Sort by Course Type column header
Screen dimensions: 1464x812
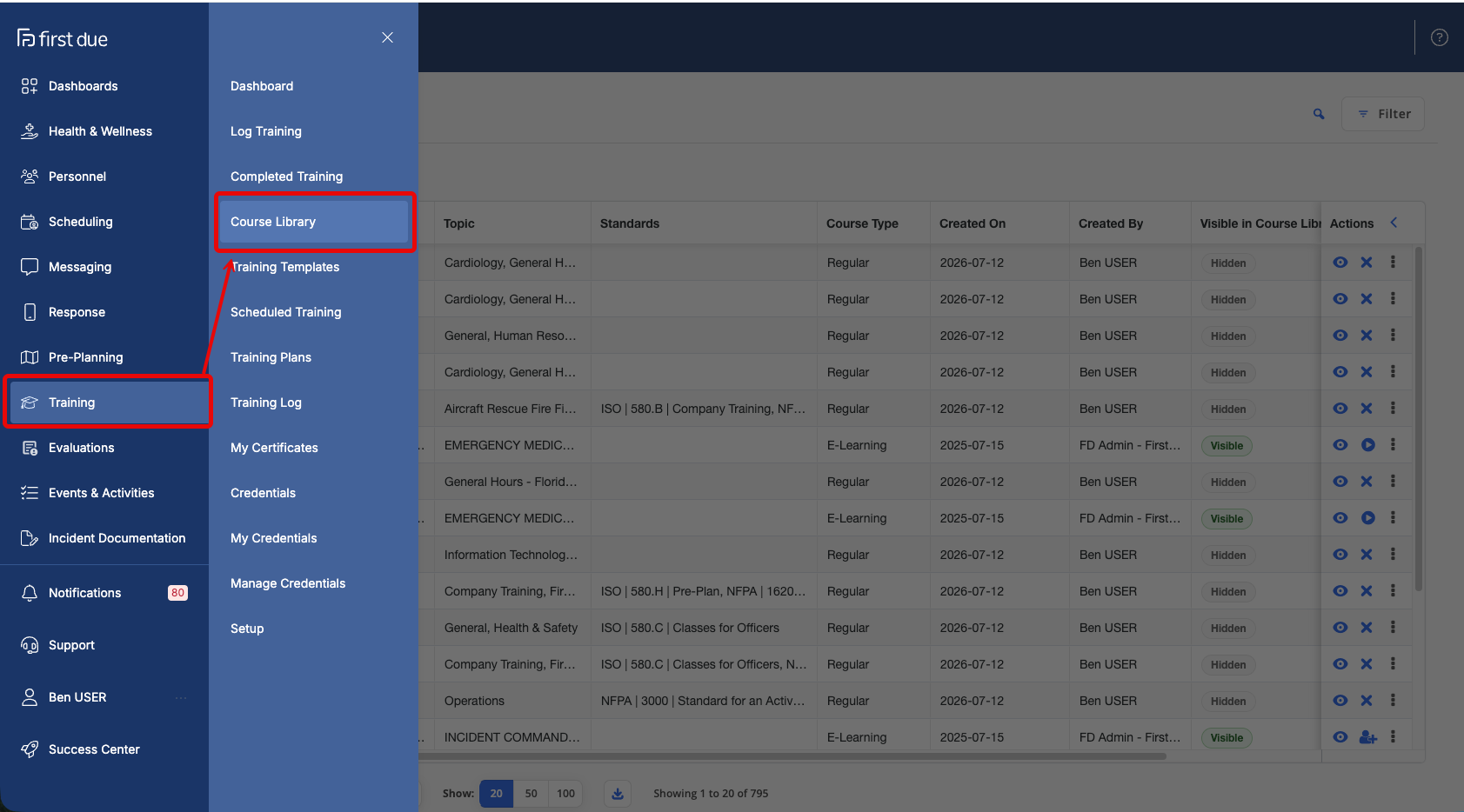pos(862,223)
